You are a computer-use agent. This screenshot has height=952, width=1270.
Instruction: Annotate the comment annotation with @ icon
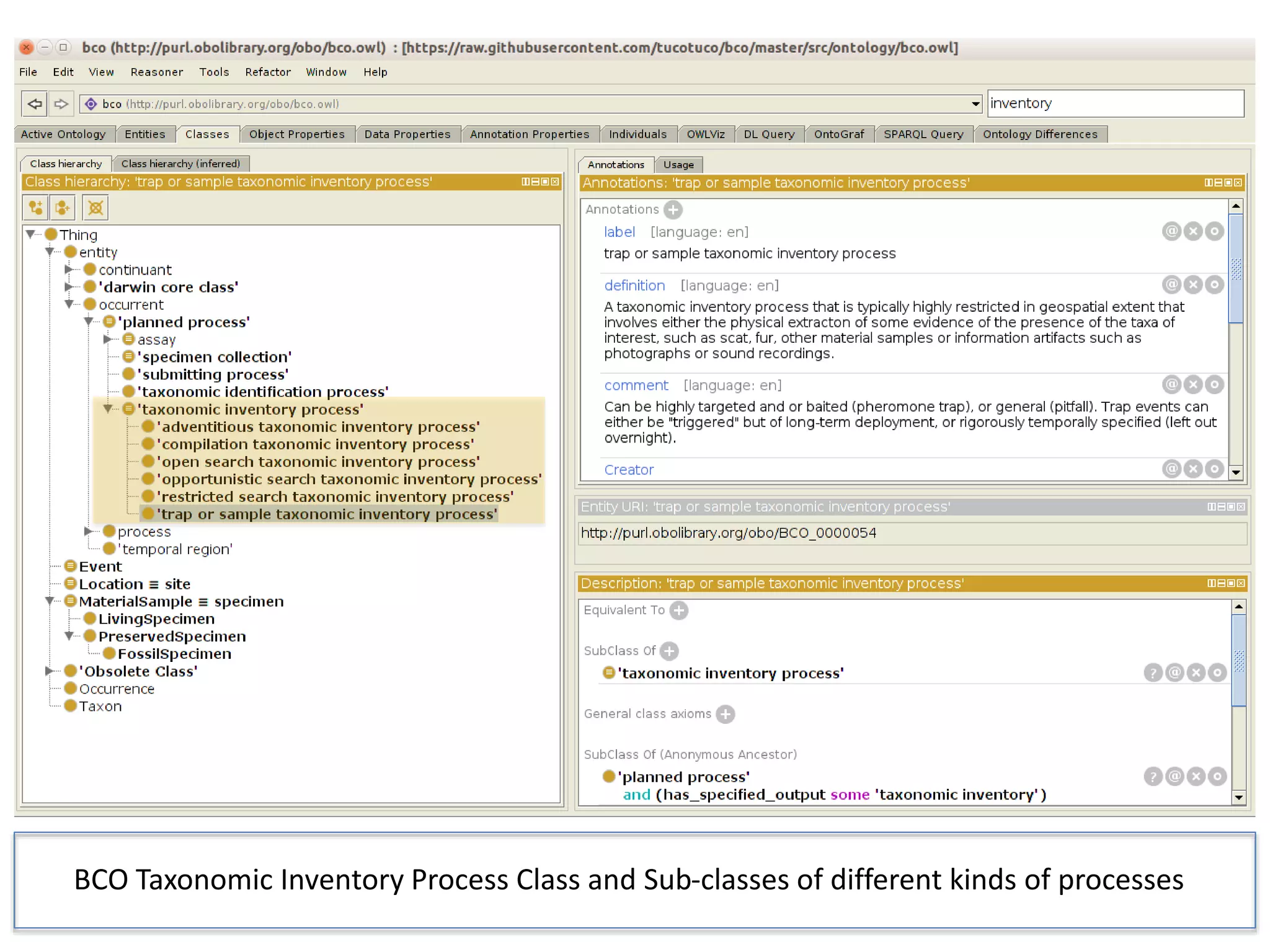coord(1171,385)
